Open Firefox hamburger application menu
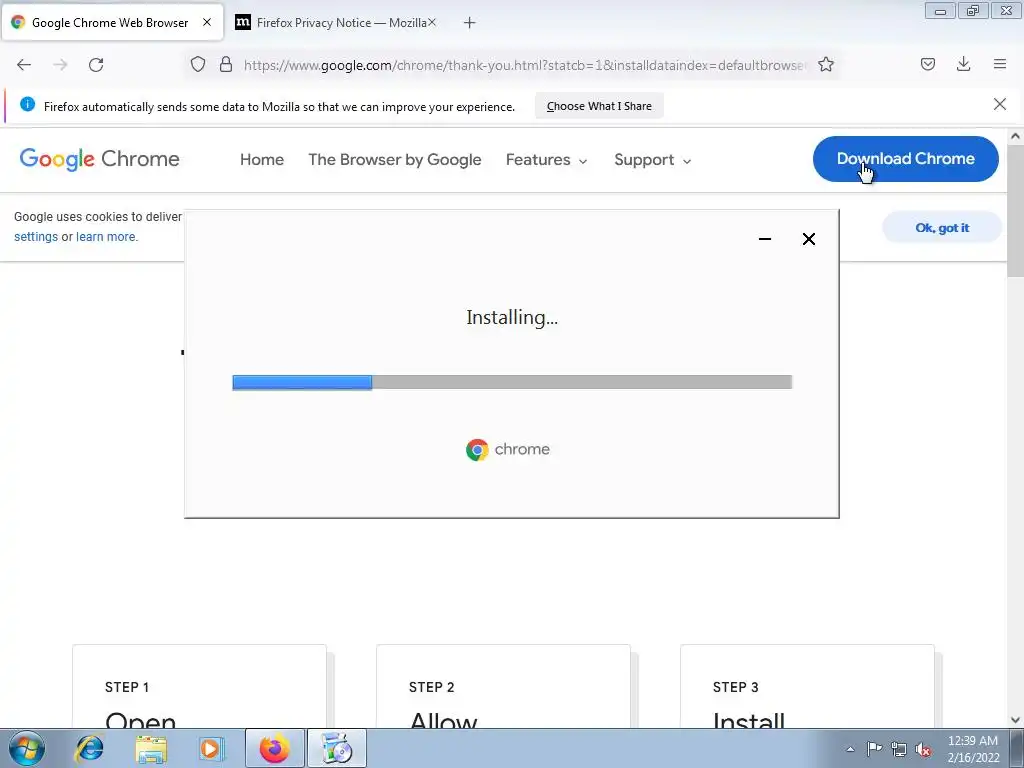Viewport: 1024px width, 768px height. click(1000, 64)
